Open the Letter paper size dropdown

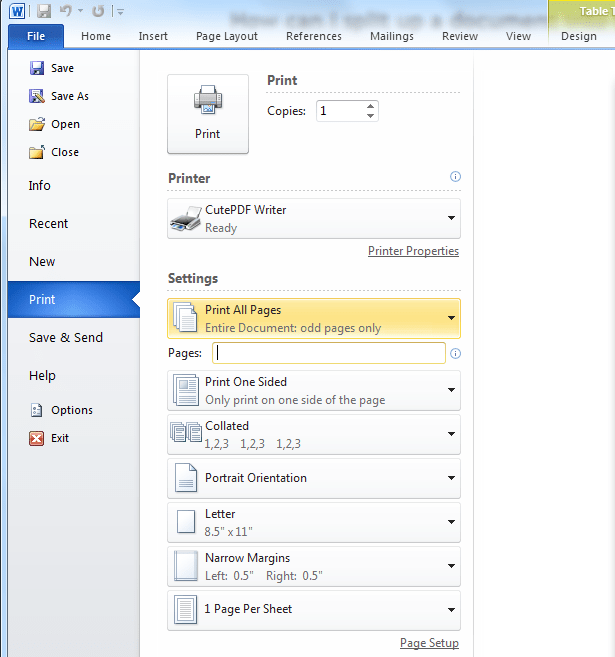click(314, 522)
